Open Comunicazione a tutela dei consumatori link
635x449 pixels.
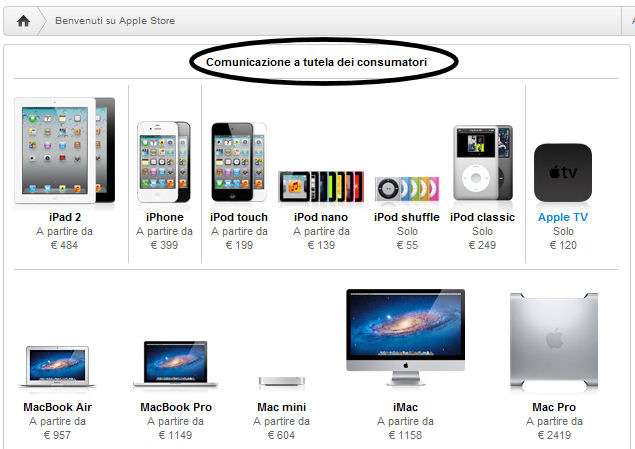click(x=316, y=62)
